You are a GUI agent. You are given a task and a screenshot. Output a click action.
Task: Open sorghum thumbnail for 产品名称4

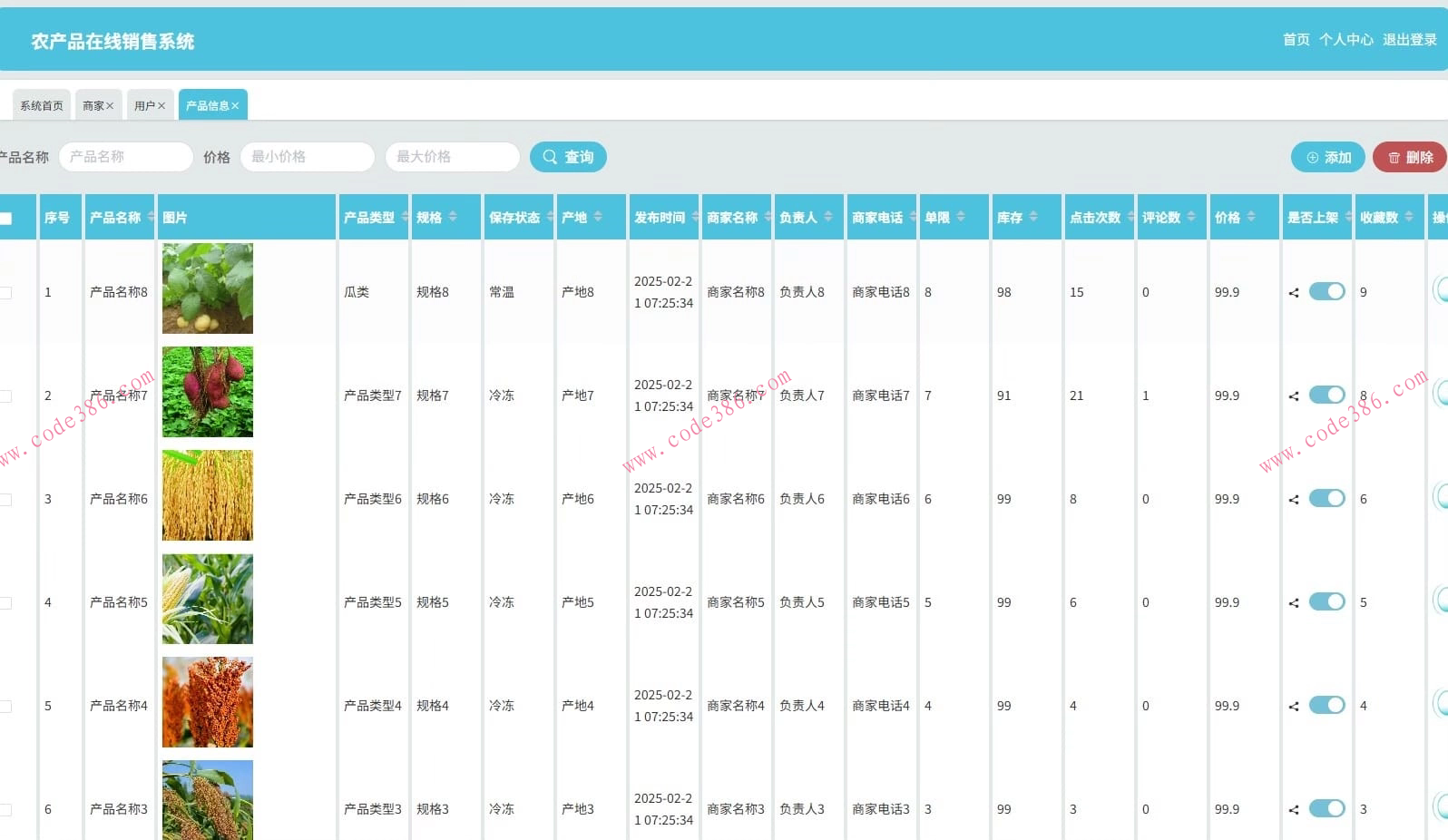[208, 702]
